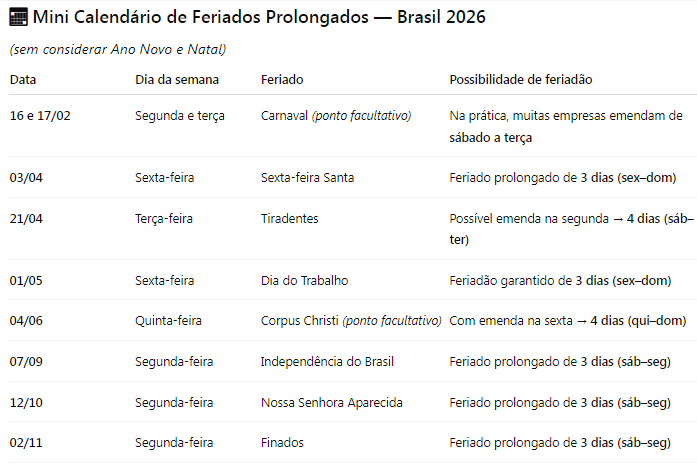Click the 'Data' column header
Viewport: 697px width, 465px height.
[x=23, y=80]
